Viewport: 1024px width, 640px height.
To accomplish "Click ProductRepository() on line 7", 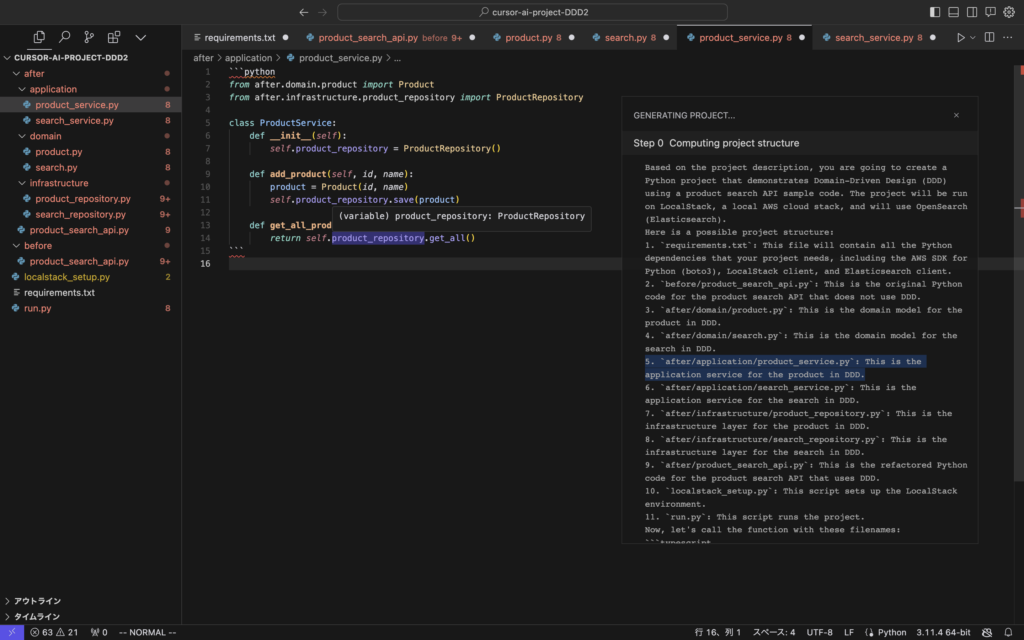I will (452, 148).
